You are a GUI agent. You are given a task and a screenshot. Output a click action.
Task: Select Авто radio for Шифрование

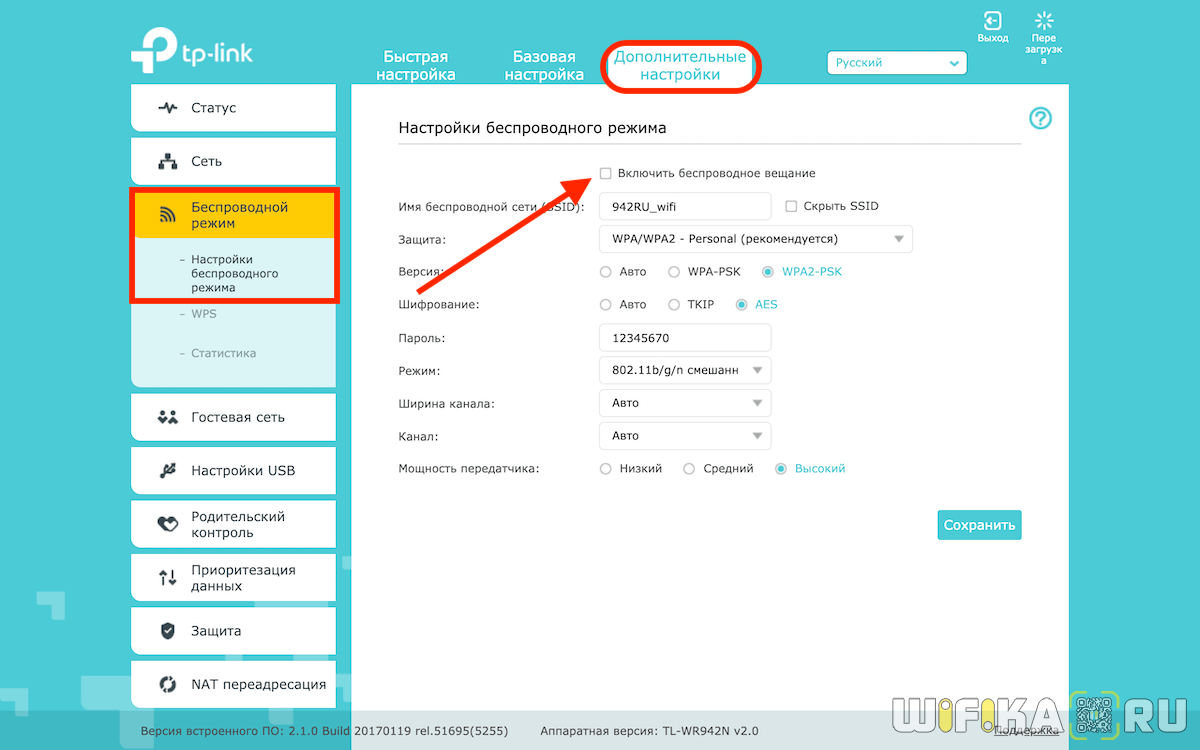click(x=605, y=305)
